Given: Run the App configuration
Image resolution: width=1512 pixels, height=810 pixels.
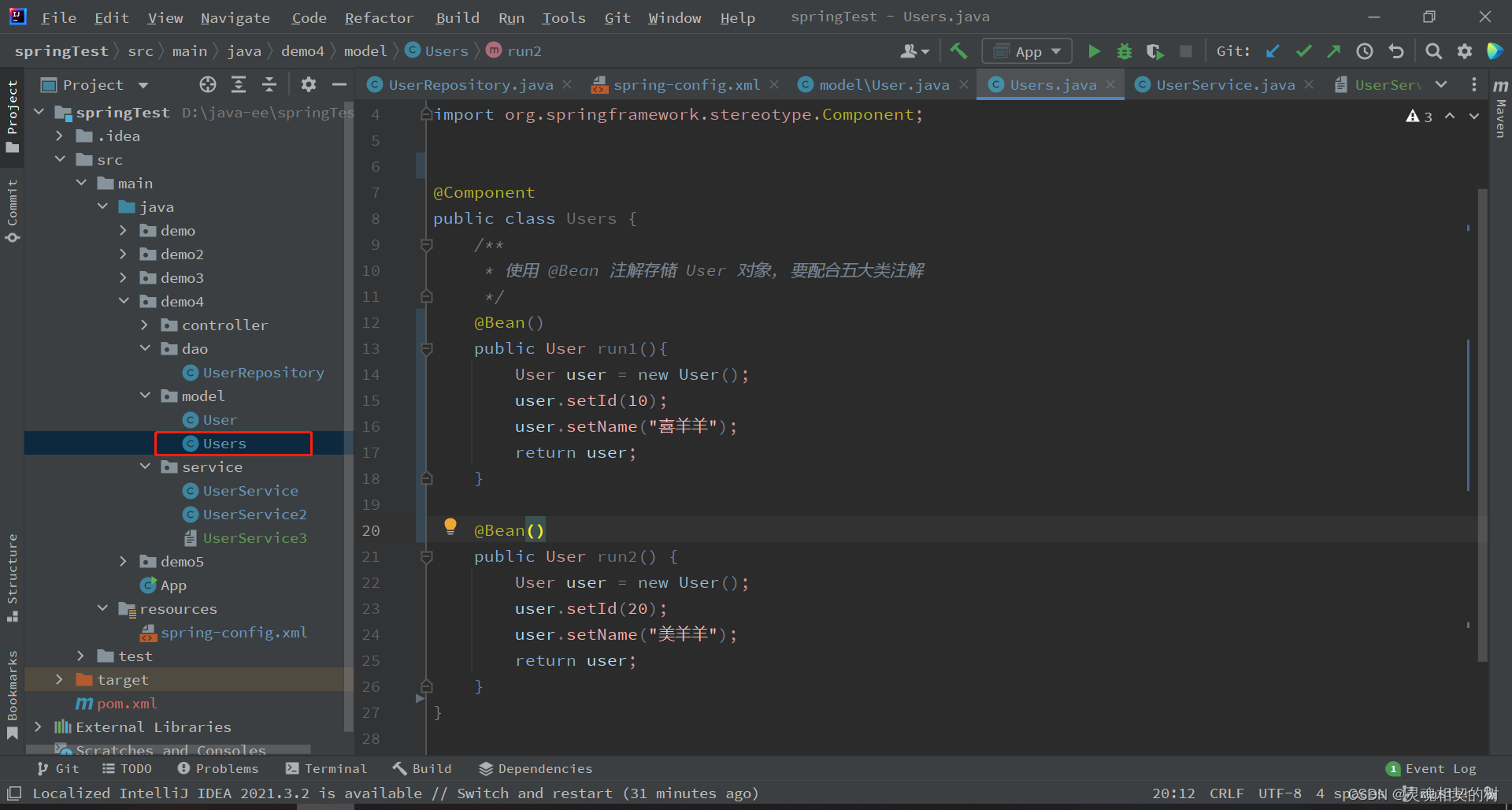Looking at the screenshot, I should [1094, 51].
